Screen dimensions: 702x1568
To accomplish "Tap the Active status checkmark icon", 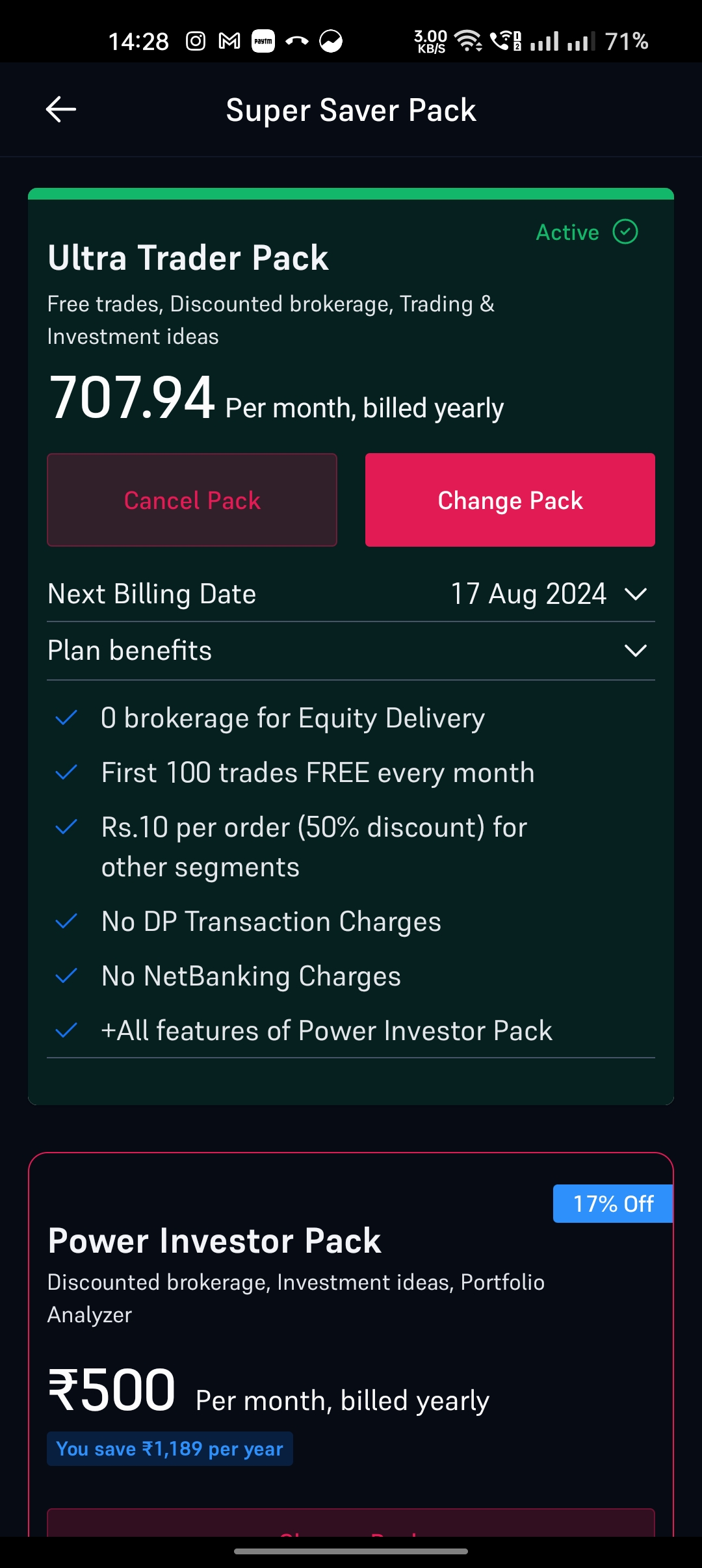I will pos(625,231).
